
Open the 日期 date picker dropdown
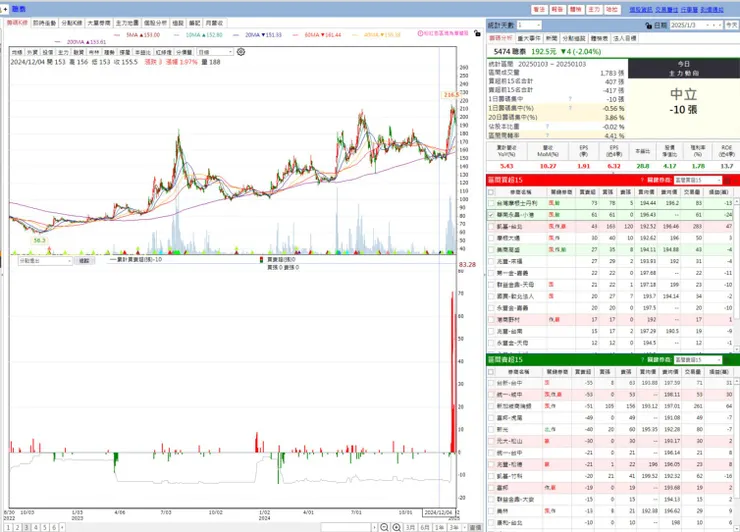[x=708, y=25]
